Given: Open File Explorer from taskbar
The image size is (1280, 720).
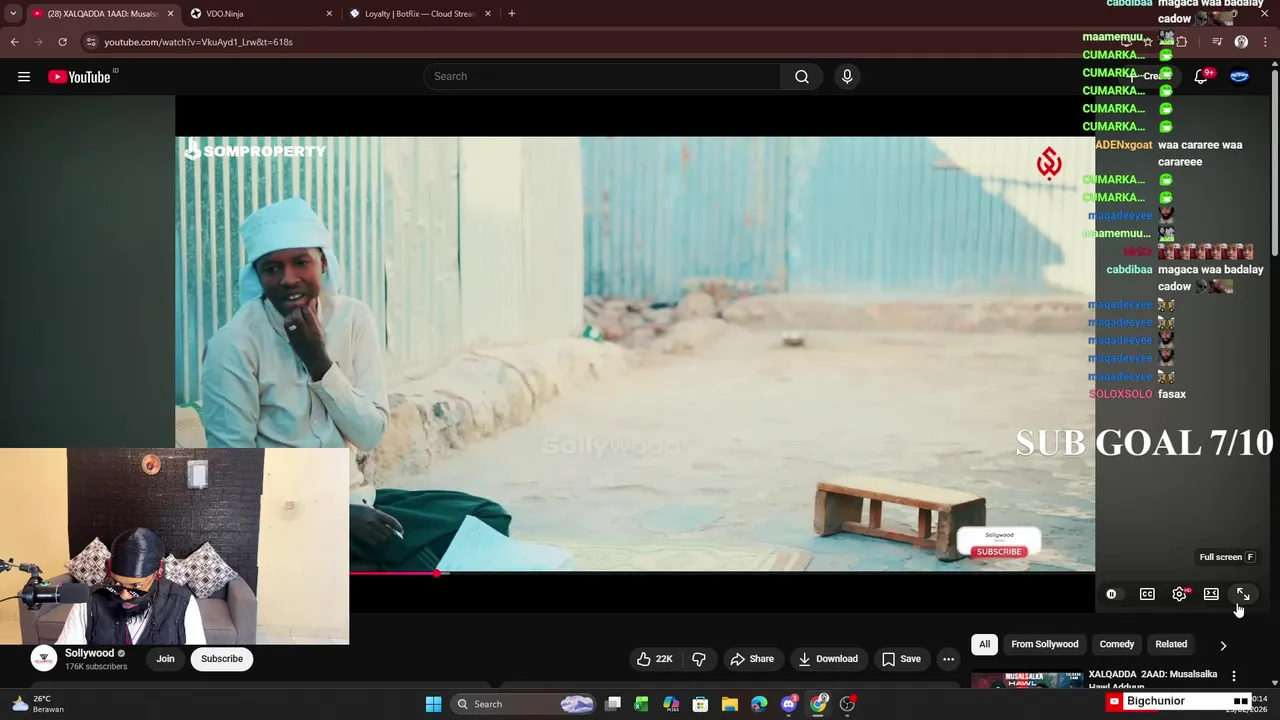Looking at the screenshot, I should pos(730,704).
